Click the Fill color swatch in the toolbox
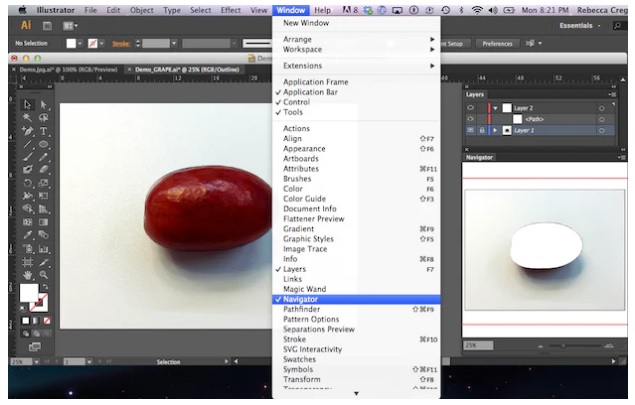Viewport: 635px width, 405px height. [29, 292]
